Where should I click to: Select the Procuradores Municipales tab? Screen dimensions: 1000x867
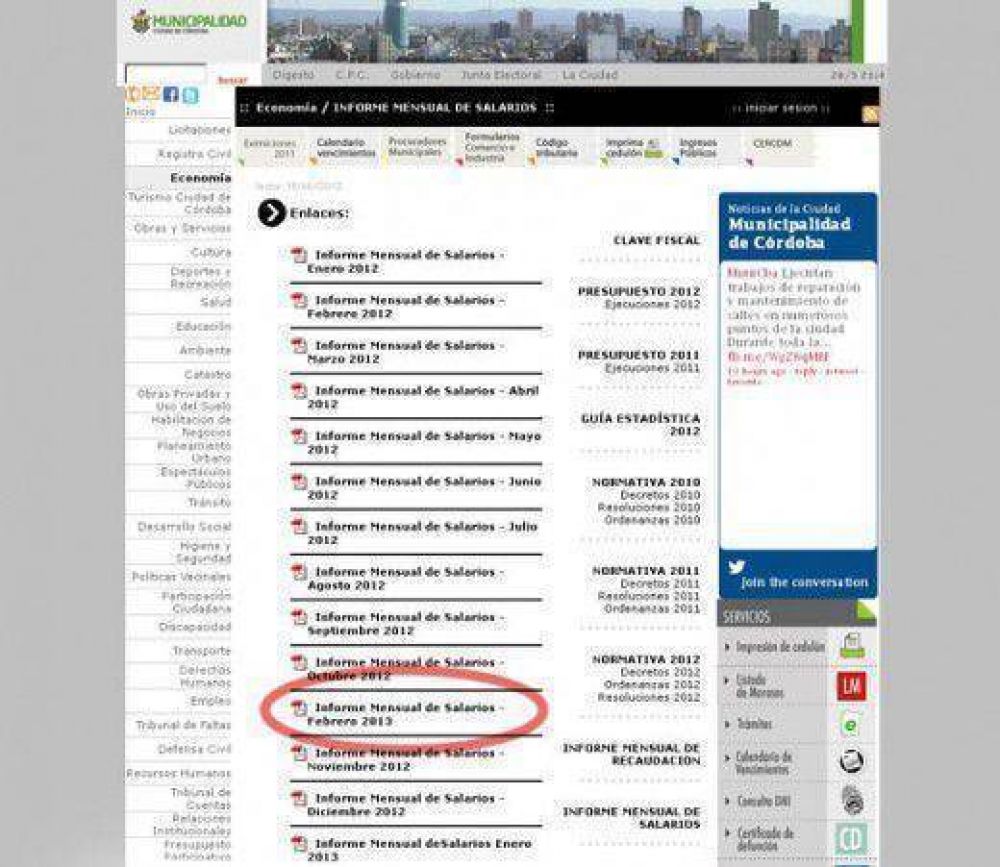click(x=418, y=147)
